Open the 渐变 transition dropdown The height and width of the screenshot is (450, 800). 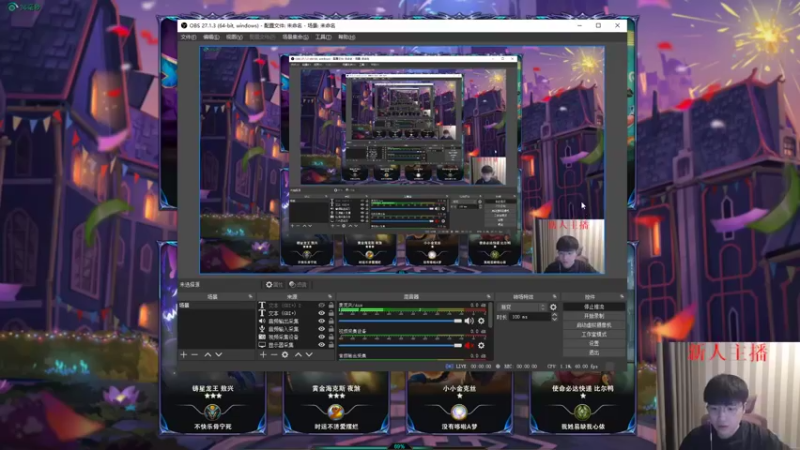(x=522, y=307)
